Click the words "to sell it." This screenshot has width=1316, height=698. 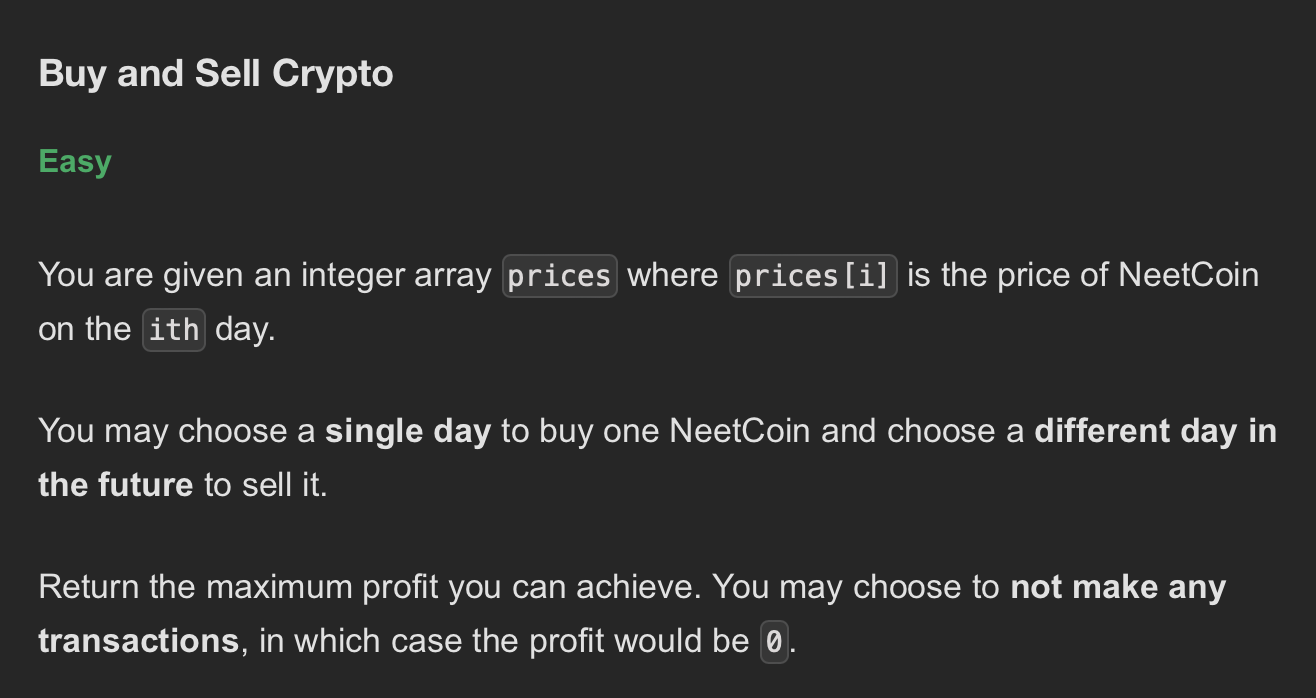click(x=266, y=485)
